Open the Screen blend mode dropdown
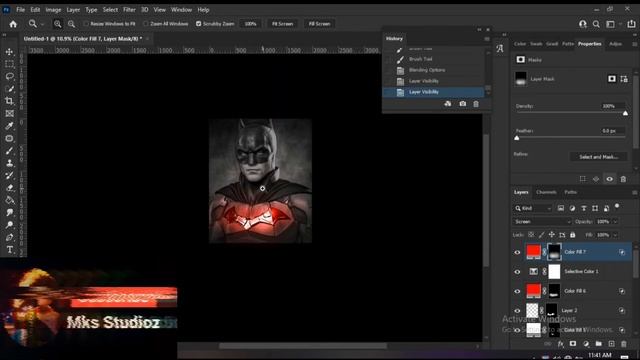Viewport: 640px width, 360px height. pos(542,222)
